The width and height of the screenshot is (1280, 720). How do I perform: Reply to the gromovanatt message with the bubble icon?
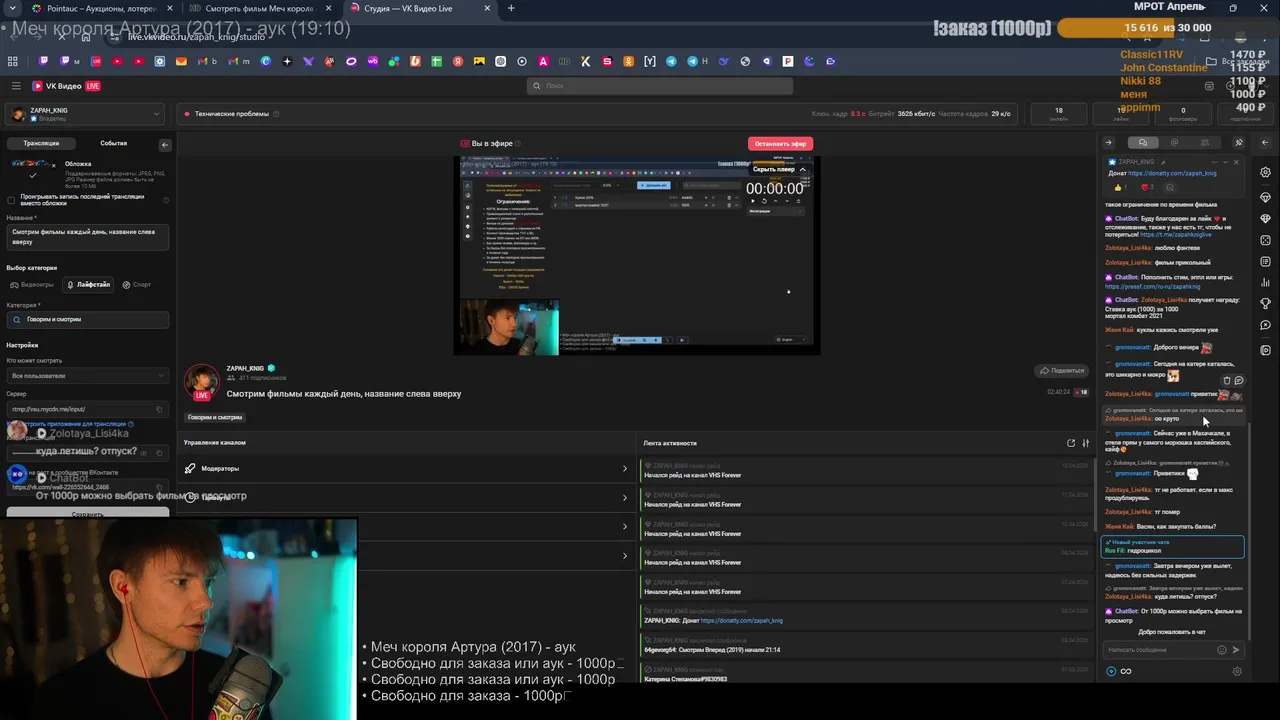tap(1238, 381)
